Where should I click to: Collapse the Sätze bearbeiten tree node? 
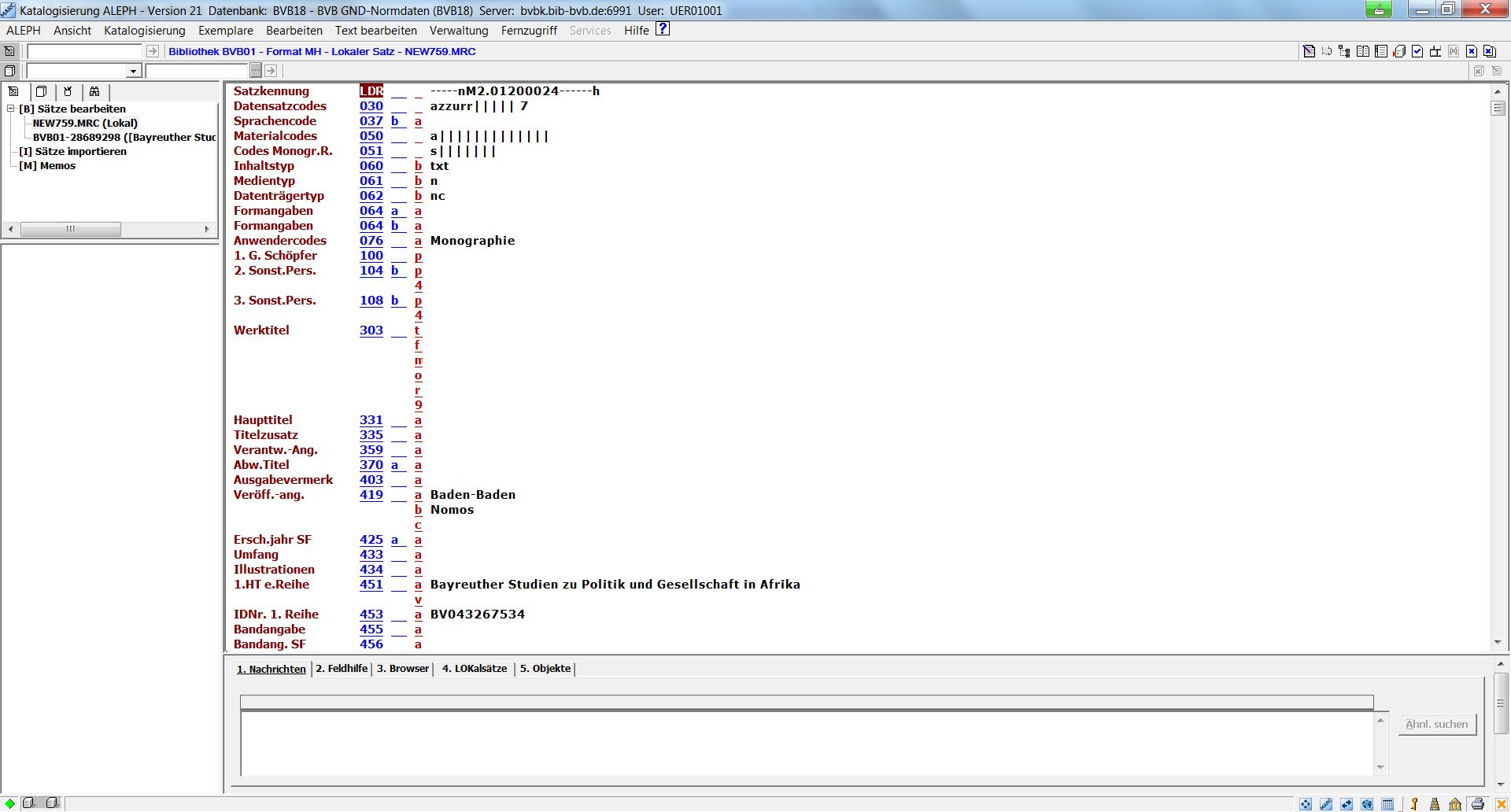[x=11, y=109]
